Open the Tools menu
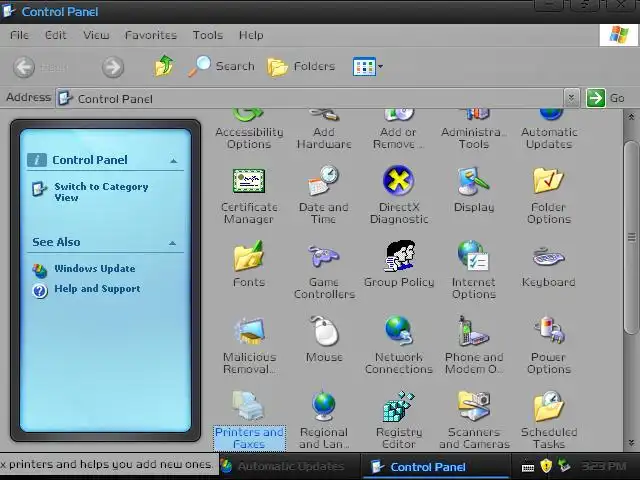 pyautogui.click(x=208, y=35)
